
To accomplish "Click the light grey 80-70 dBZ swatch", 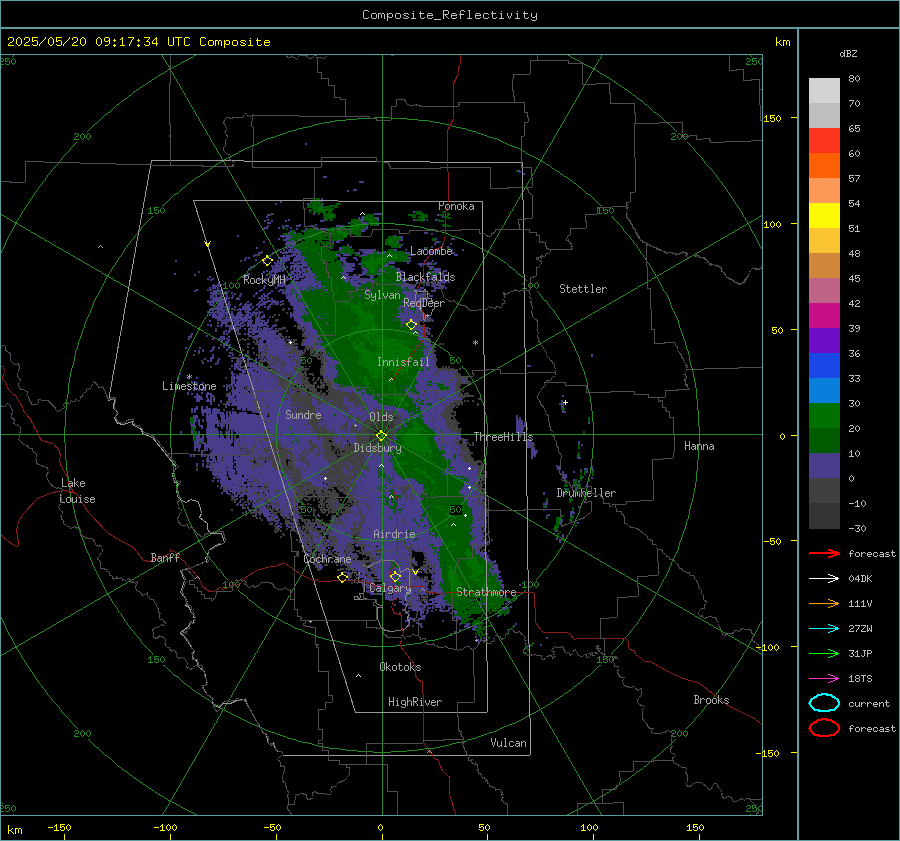I will (x=824, y=91).
